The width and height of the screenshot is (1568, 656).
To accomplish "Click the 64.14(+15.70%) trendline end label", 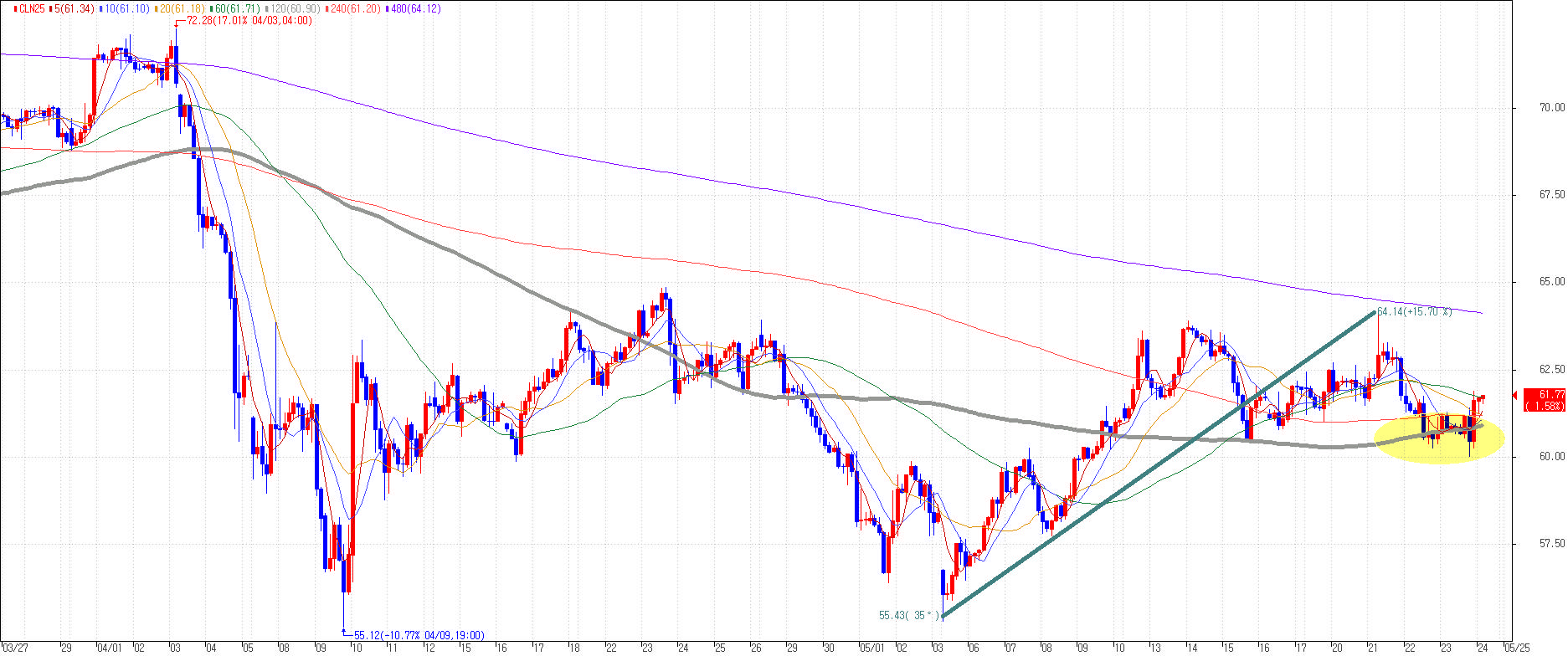I will point(1414,312).
